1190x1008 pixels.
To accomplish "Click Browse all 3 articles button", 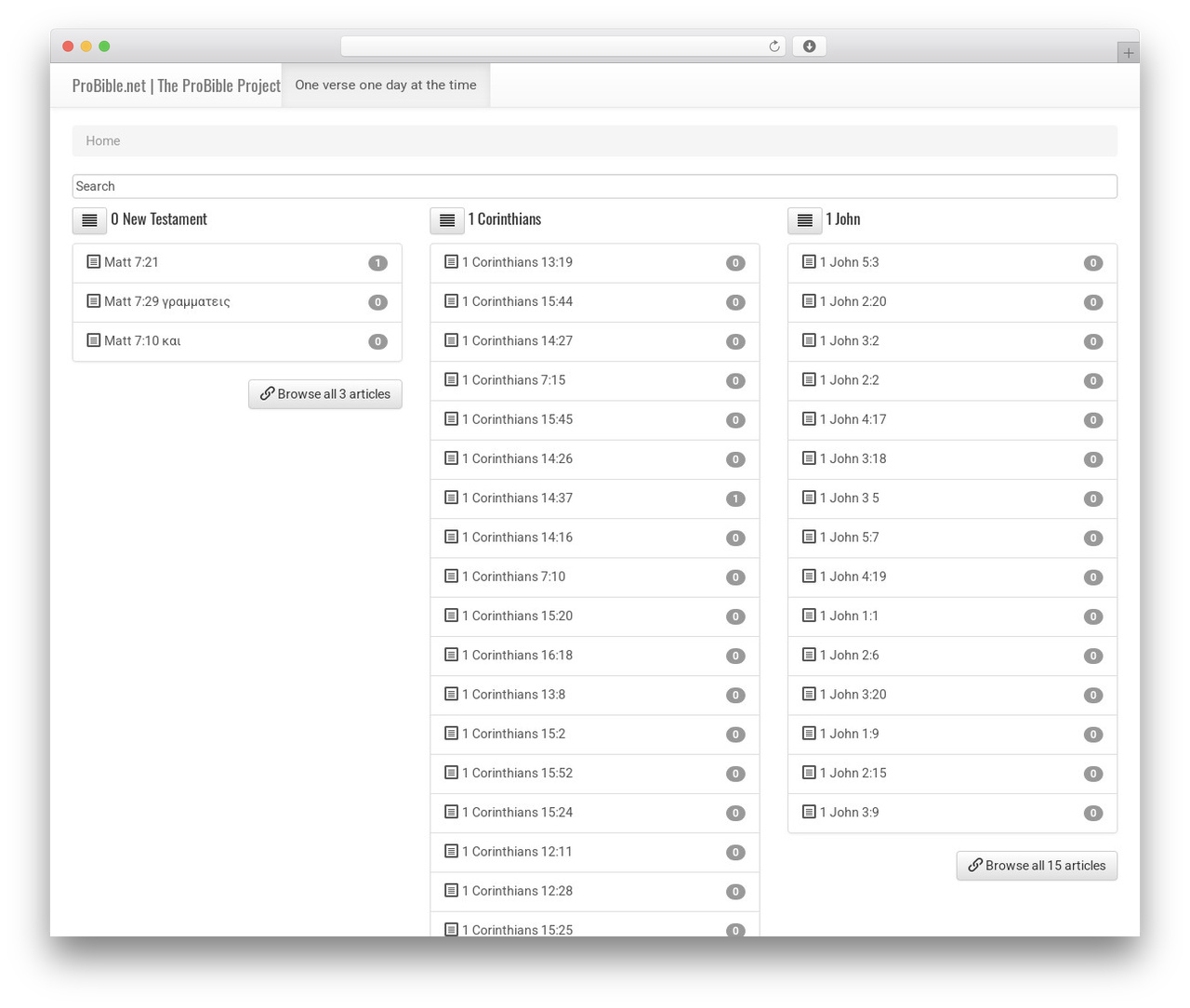I will 325,394.
